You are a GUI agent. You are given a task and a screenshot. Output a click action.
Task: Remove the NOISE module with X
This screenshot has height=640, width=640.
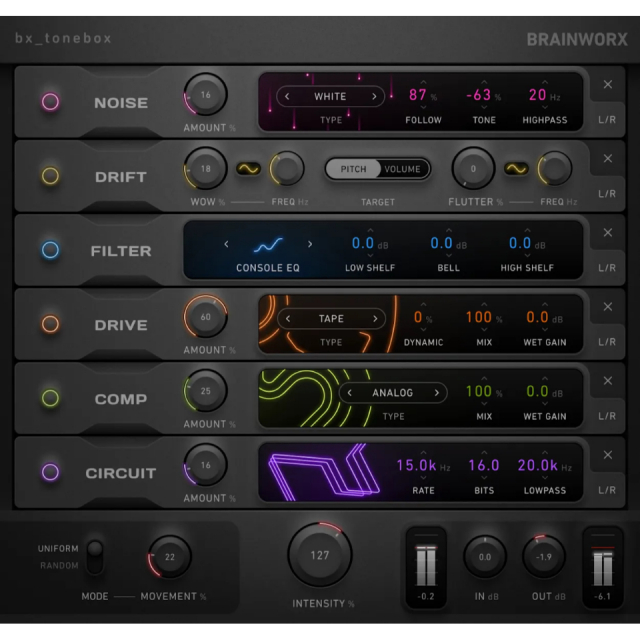pos(608,84)
